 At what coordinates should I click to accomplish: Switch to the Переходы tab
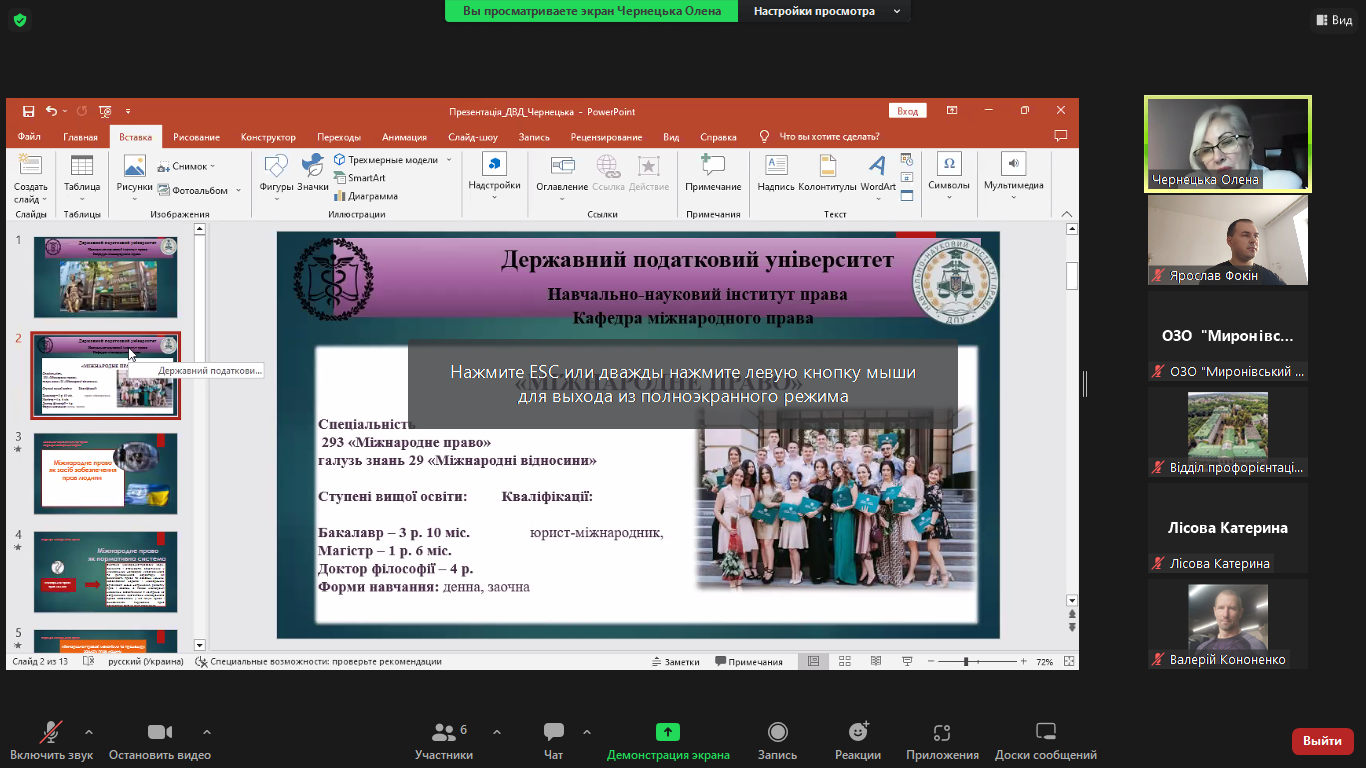coord(339,137)
